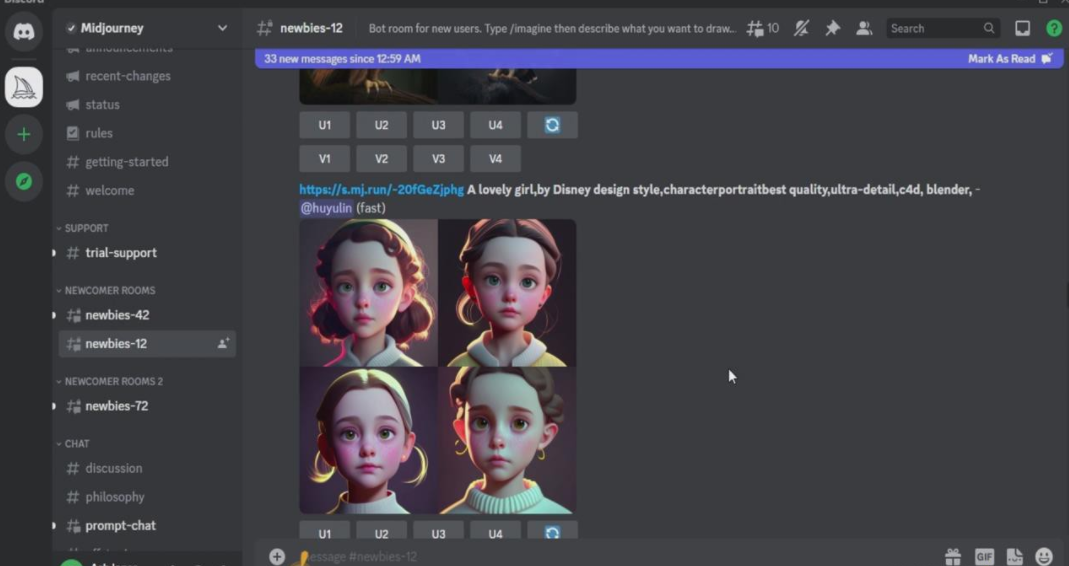This screenshot has width=1069, height=566.
Task: Switch to the newbies-42 channel
Action: 116,315
